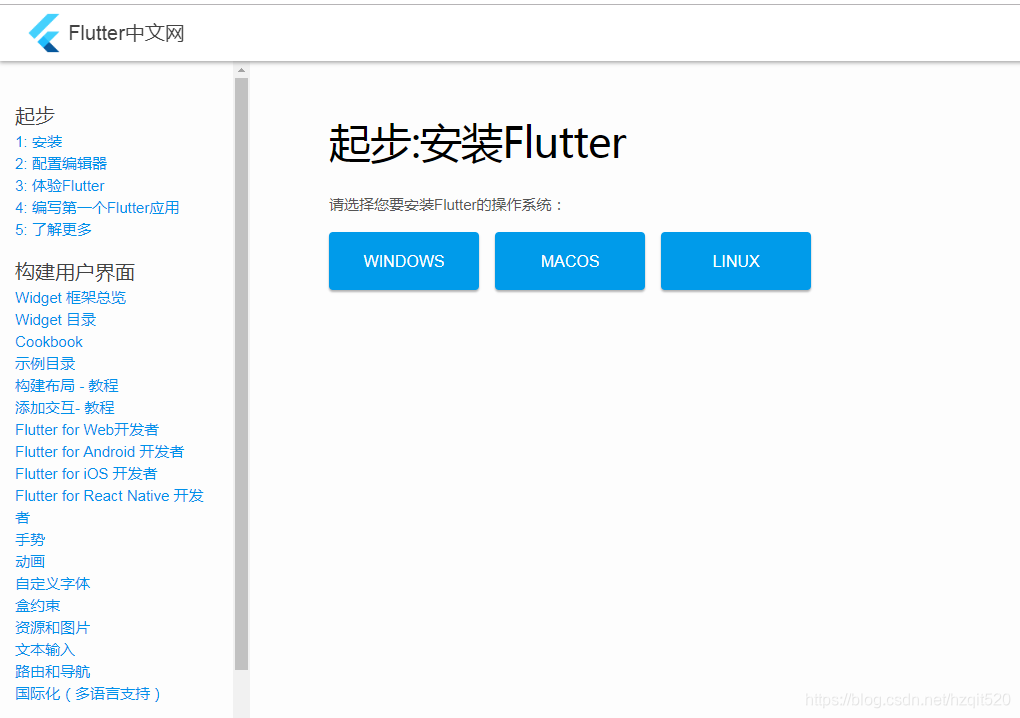Click the sidebar scrollbar up arrow
This screenshot has height=718, width=1020.
coord(241,70)
